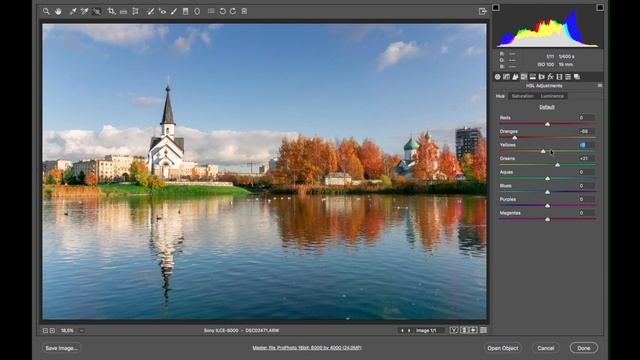Open the zoom level dropdown
This screenshot has width=640, height=360.
tap(82, 331)
